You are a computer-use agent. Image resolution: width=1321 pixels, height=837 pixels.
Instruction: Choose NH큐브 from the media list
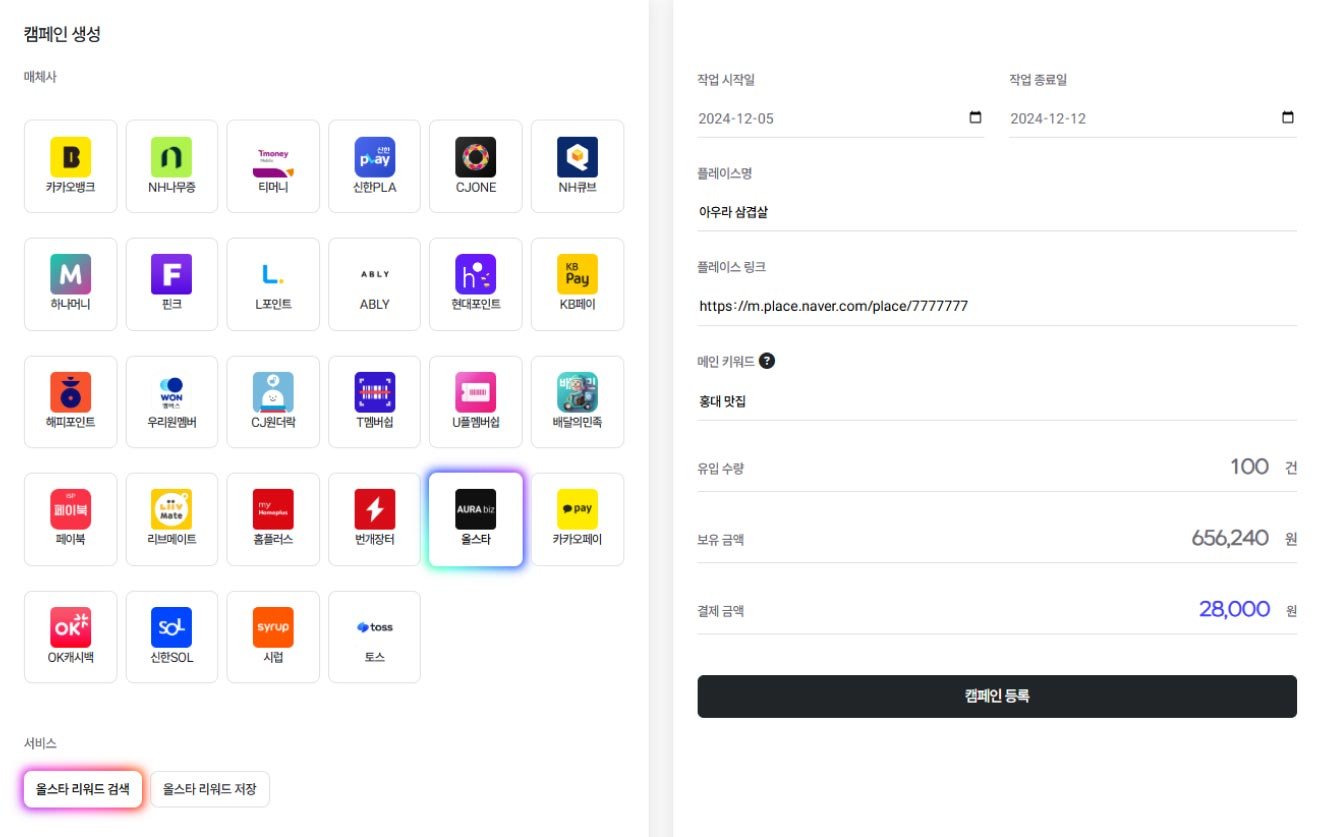tap(577, 166)
